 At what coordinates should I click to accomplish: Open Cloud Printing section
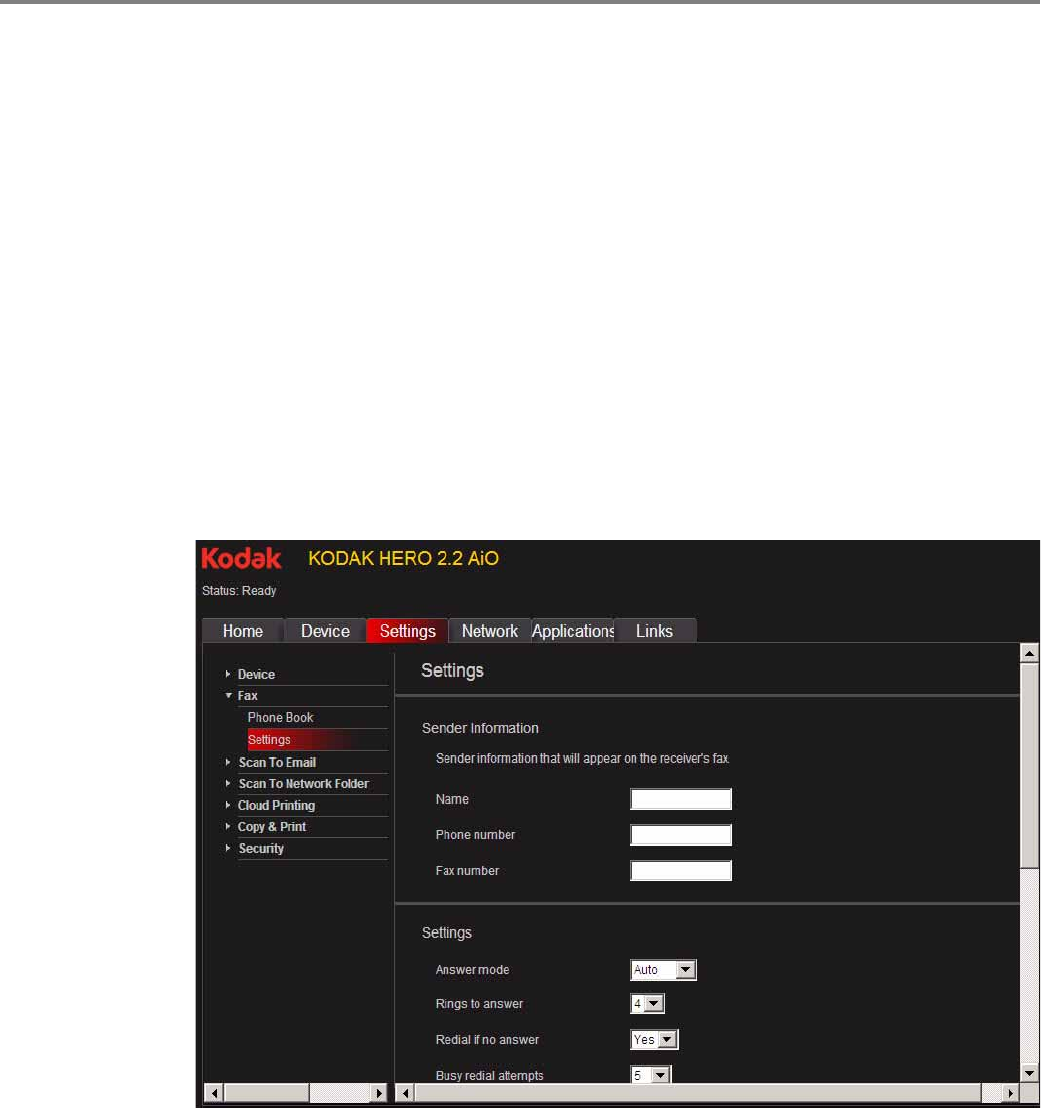[276, 806]
